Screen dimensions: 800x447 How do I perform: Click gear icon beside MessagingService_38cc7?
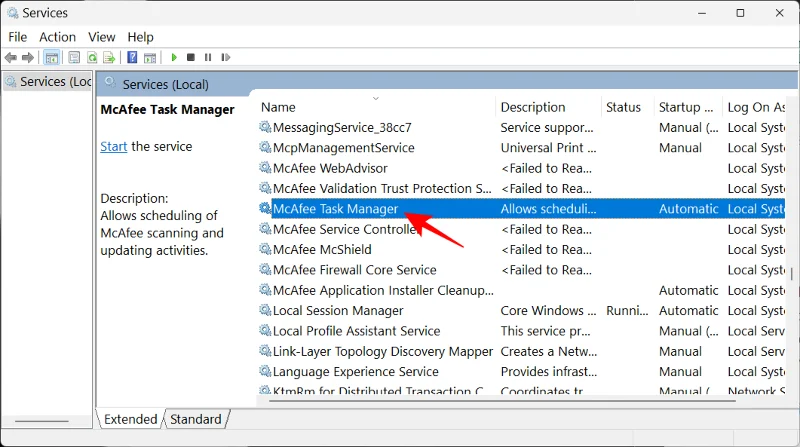(x=265, y=127)
